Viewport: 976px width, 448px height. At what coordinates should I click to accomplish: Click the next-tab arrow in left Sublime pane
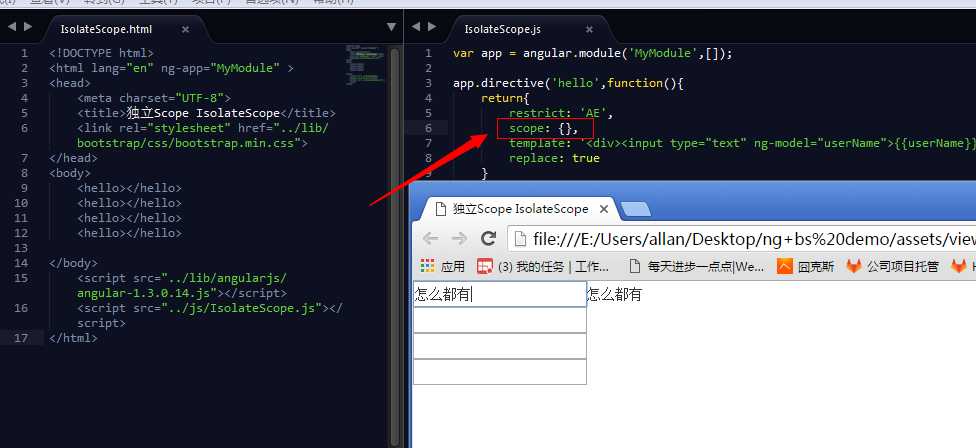(27, 27)
